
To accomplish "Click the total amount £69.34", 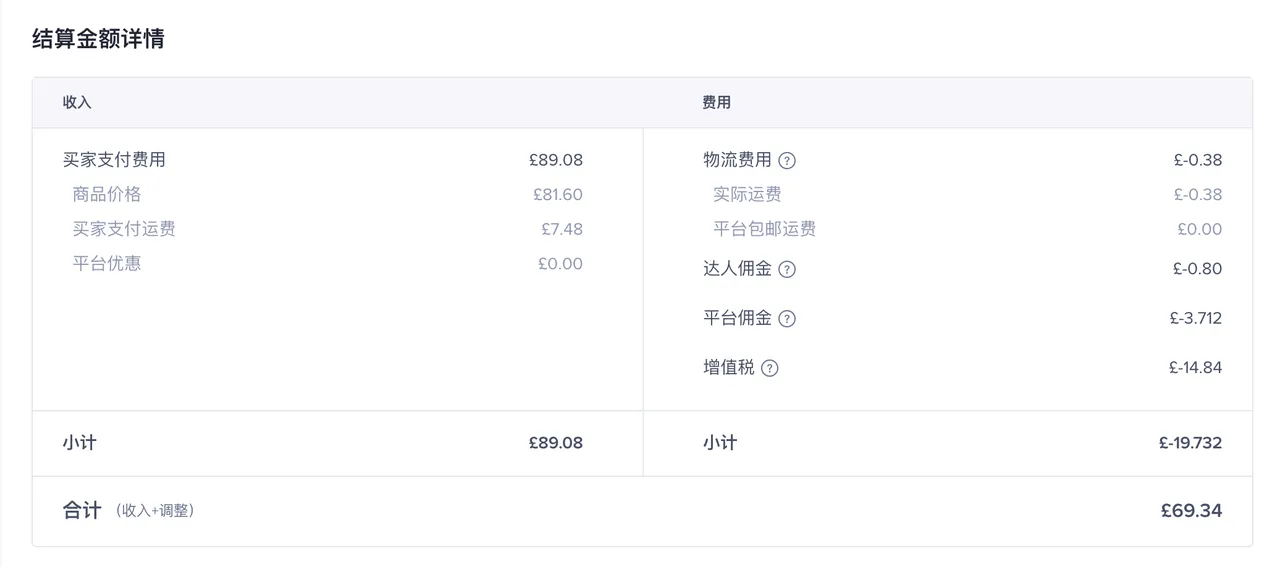I will (x=1191, y=511).
